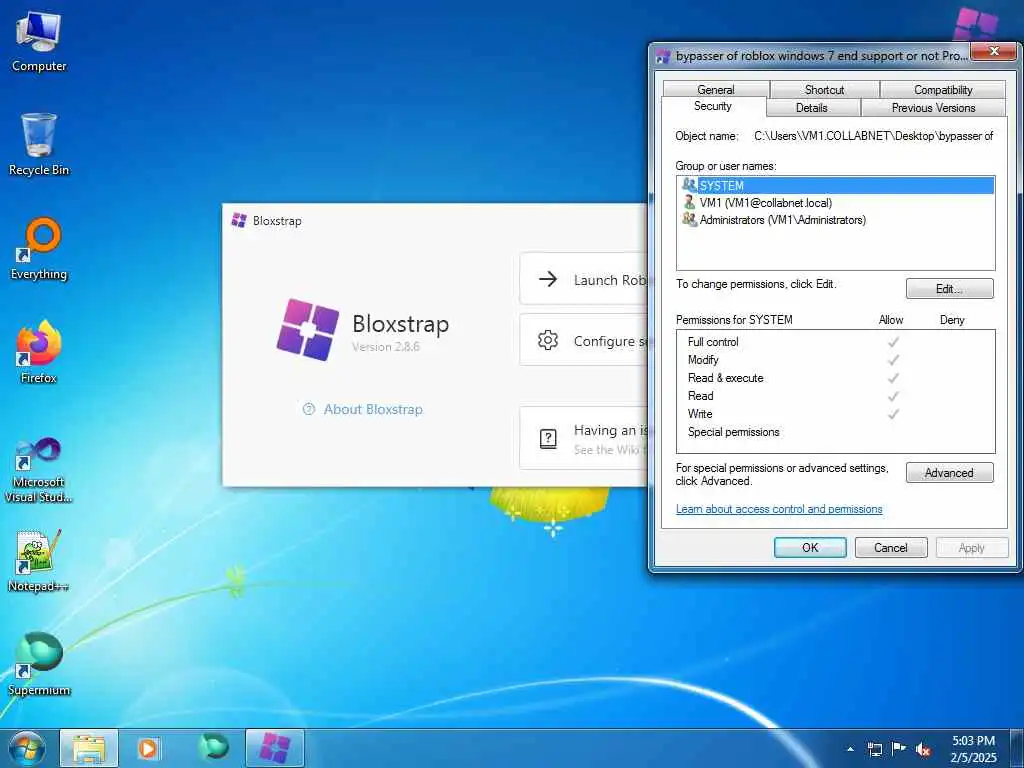Click the About Bloxstrap question icon
Viewport: 1024px width, 768px height.
click(x=309, y=409)
